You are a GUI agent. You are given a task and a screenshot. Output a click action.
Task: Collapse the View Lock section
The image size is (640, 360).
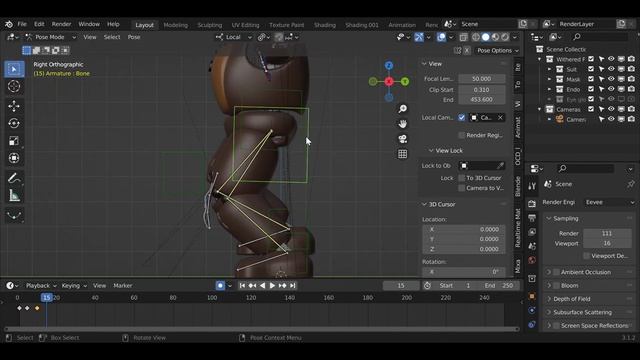431,151
